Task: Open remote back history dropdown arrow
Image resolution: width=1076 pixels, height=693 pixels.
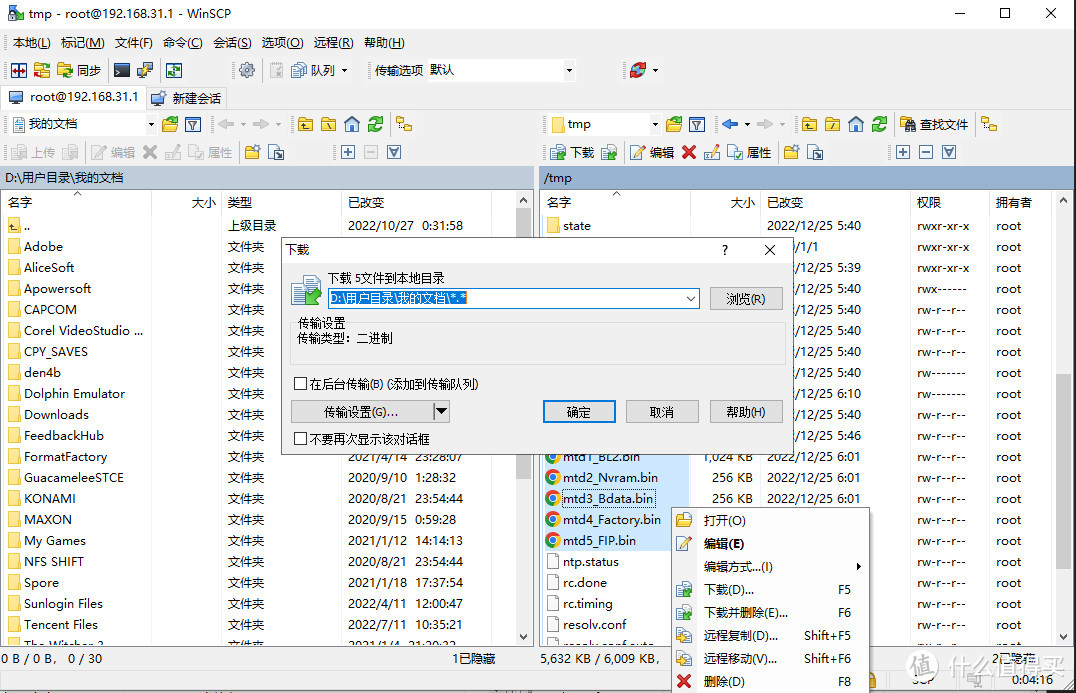Action: pyautogui.click(x=747, y=124)
